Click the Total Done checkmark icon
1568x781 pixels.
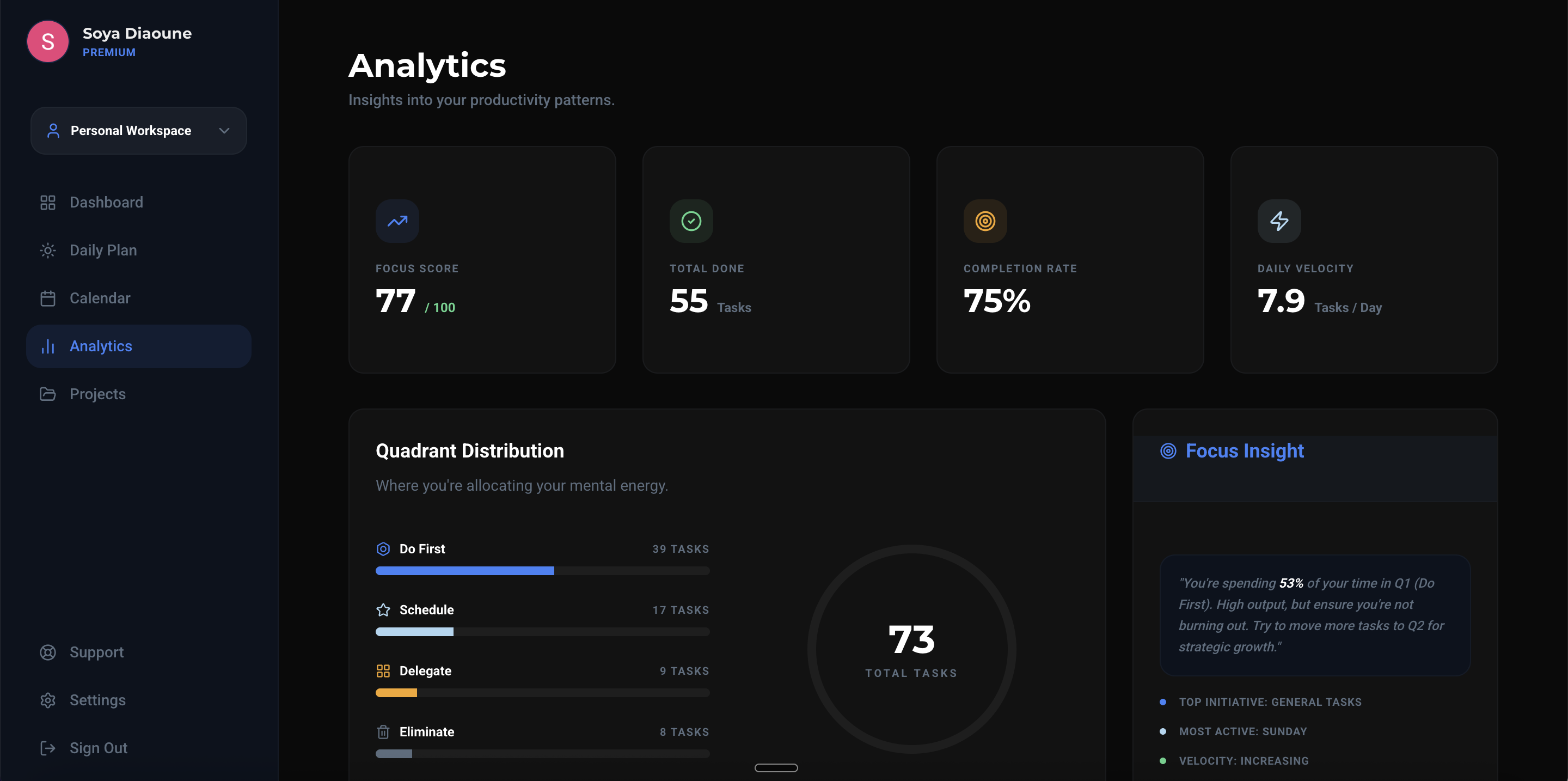[x=691, y=221]
